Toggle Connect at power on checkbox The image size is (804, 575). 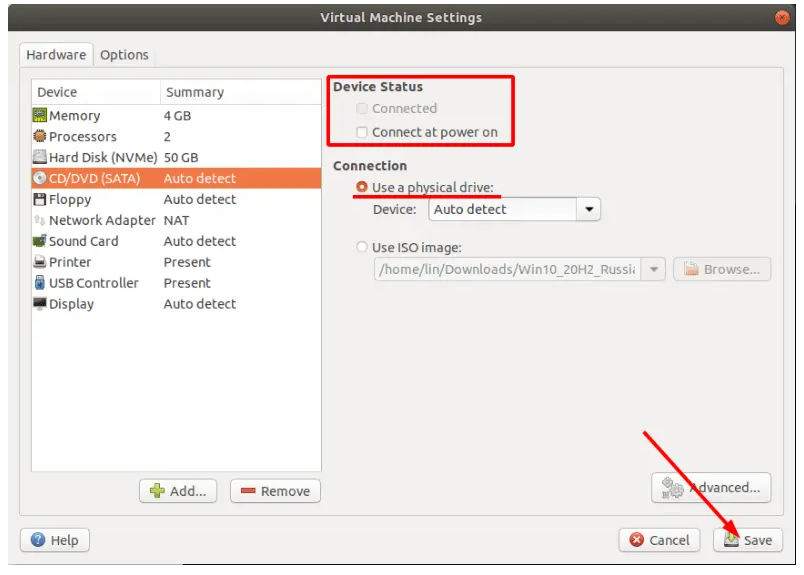361,132
